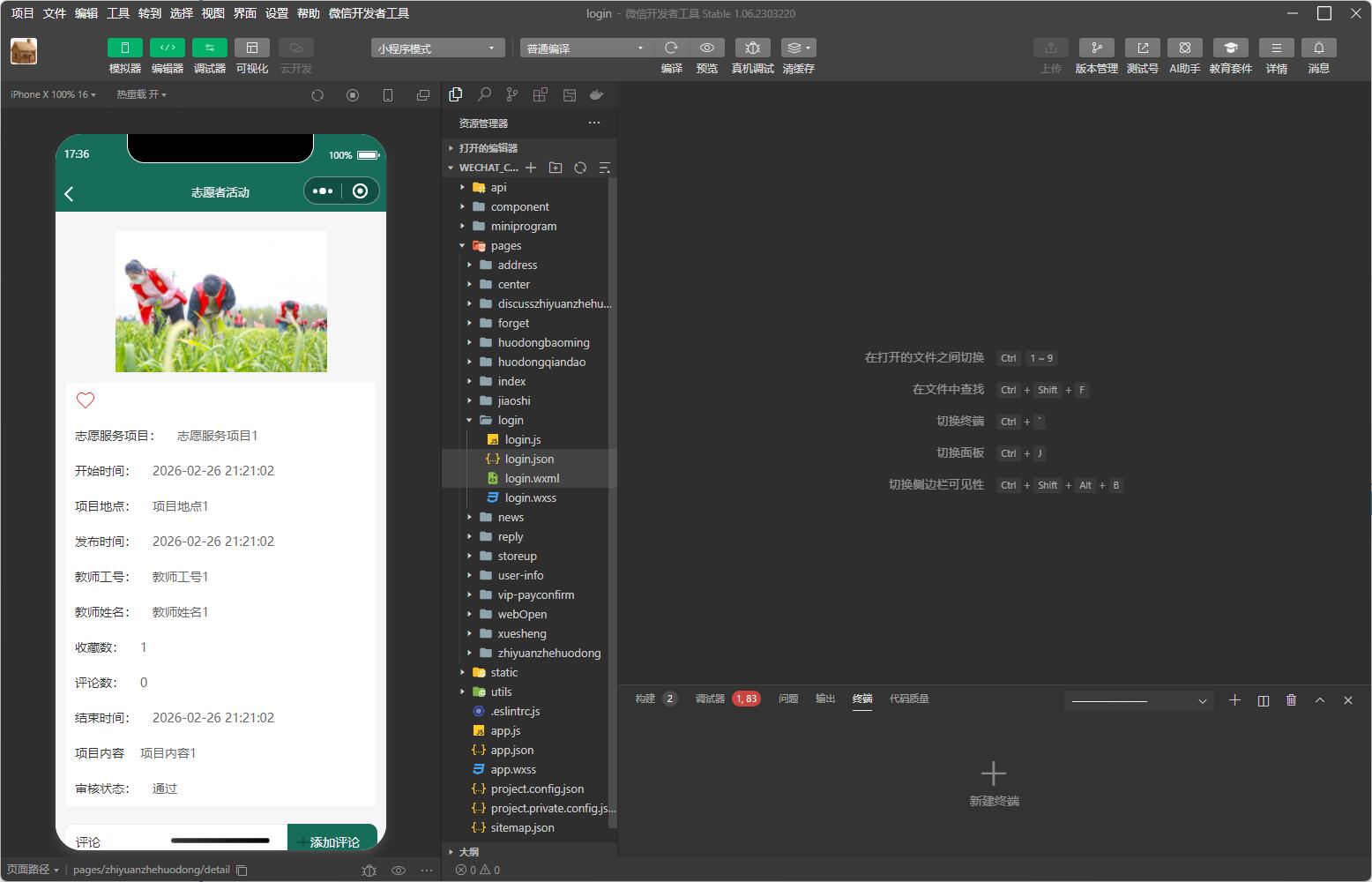
Task: Switch to the 代码质量 tab
Action: pos(909,699)
